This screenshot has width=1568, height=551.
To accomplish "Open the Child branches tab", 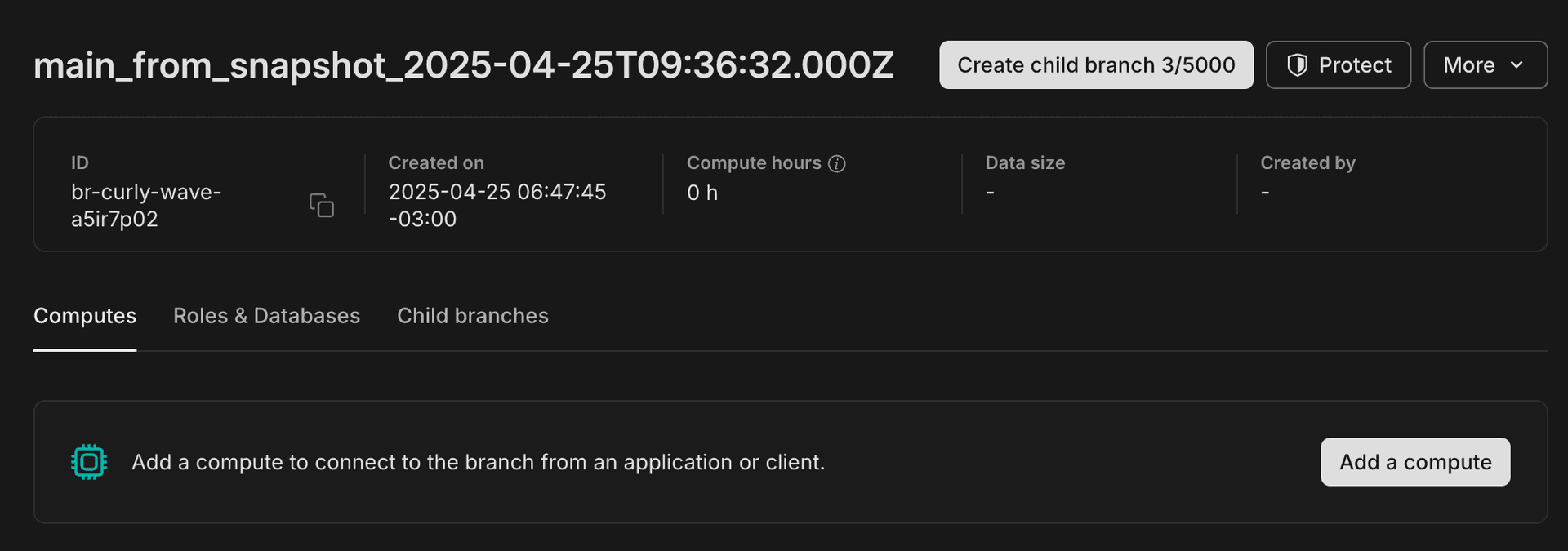I will click(472, 316).
